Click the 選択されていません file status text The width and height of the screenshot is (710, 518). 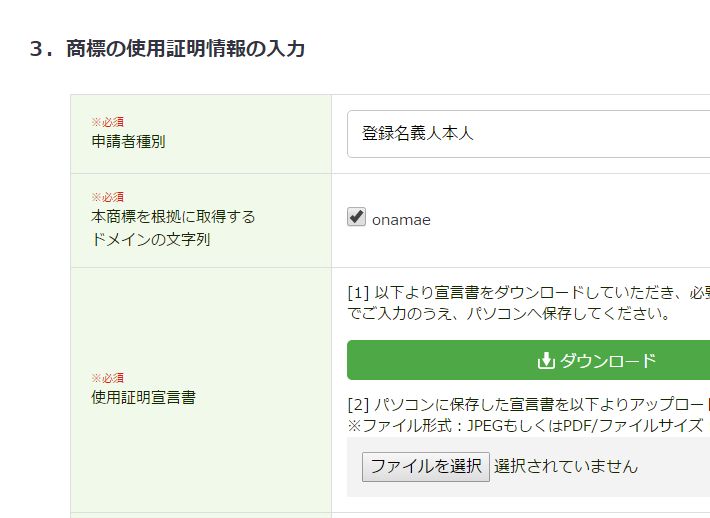coord(566,466)
